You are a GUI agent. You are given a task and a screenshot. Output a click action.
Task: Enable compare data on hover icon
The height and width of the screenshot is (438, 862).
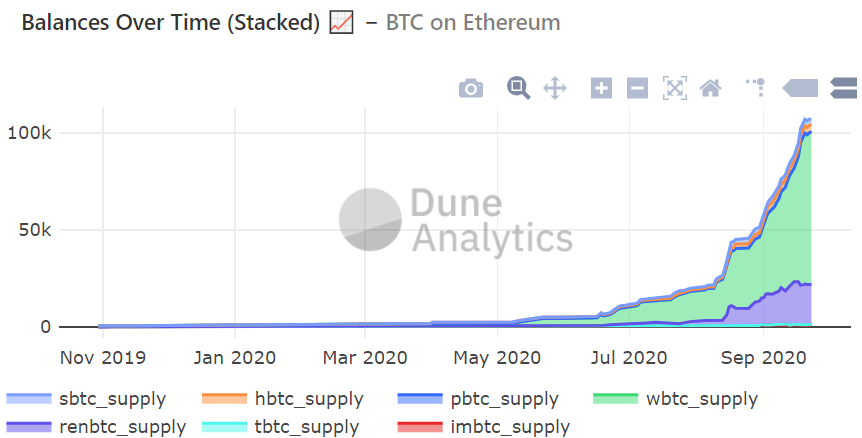pyautogui.click(x=845, y=88)
